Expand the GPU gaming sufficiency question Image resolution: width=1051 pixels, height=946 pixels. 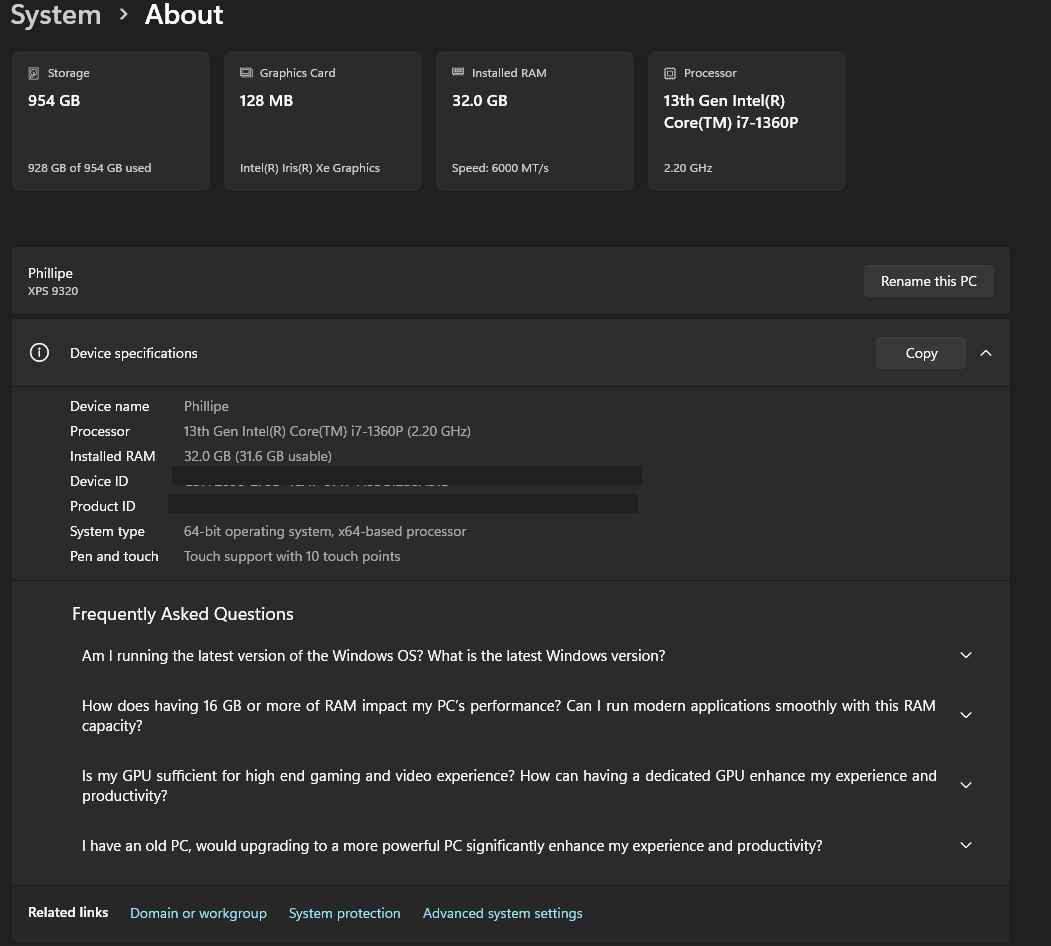coord(965,784)
